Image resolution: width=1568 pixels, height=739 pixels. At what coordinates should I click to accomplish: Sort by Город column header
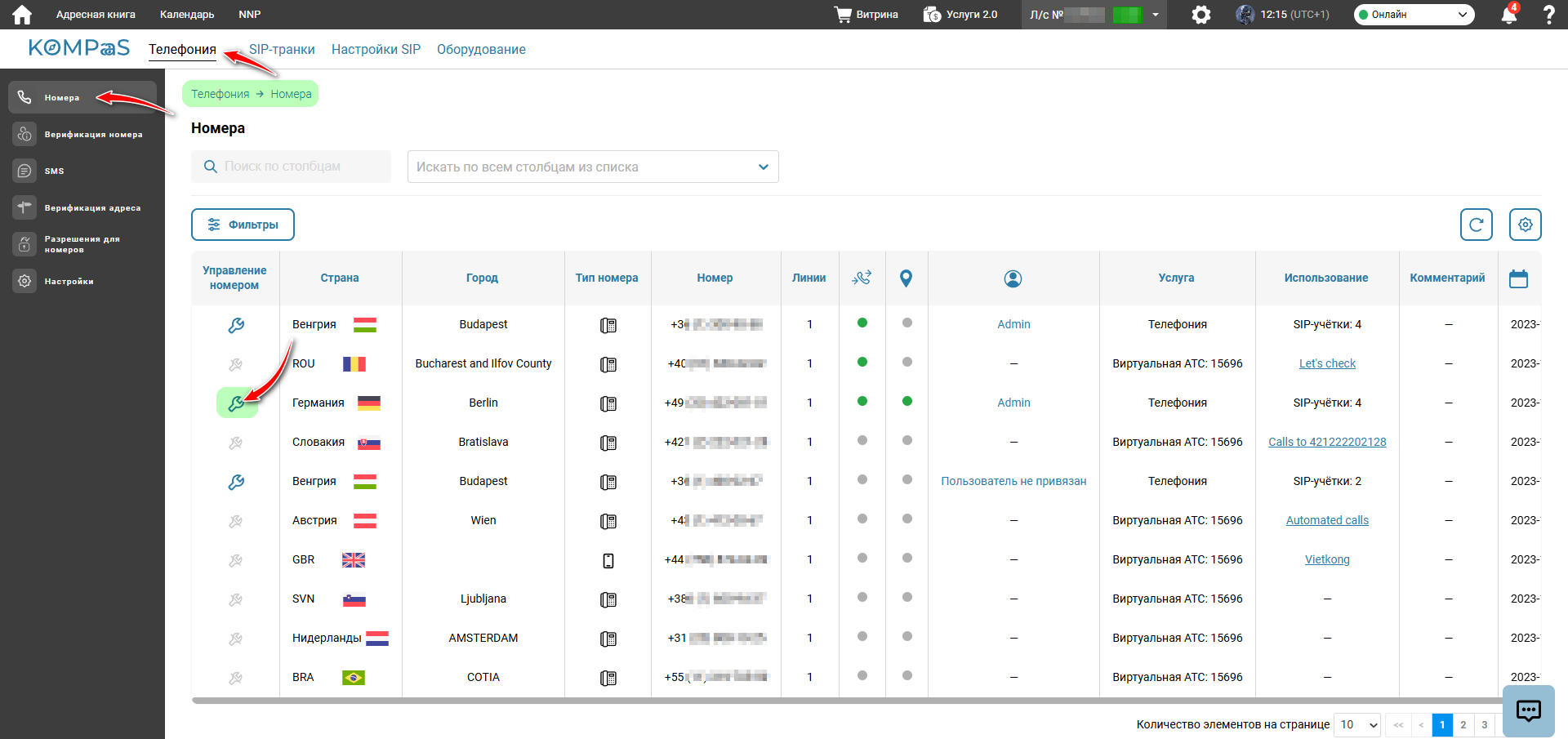pos(482,278)
